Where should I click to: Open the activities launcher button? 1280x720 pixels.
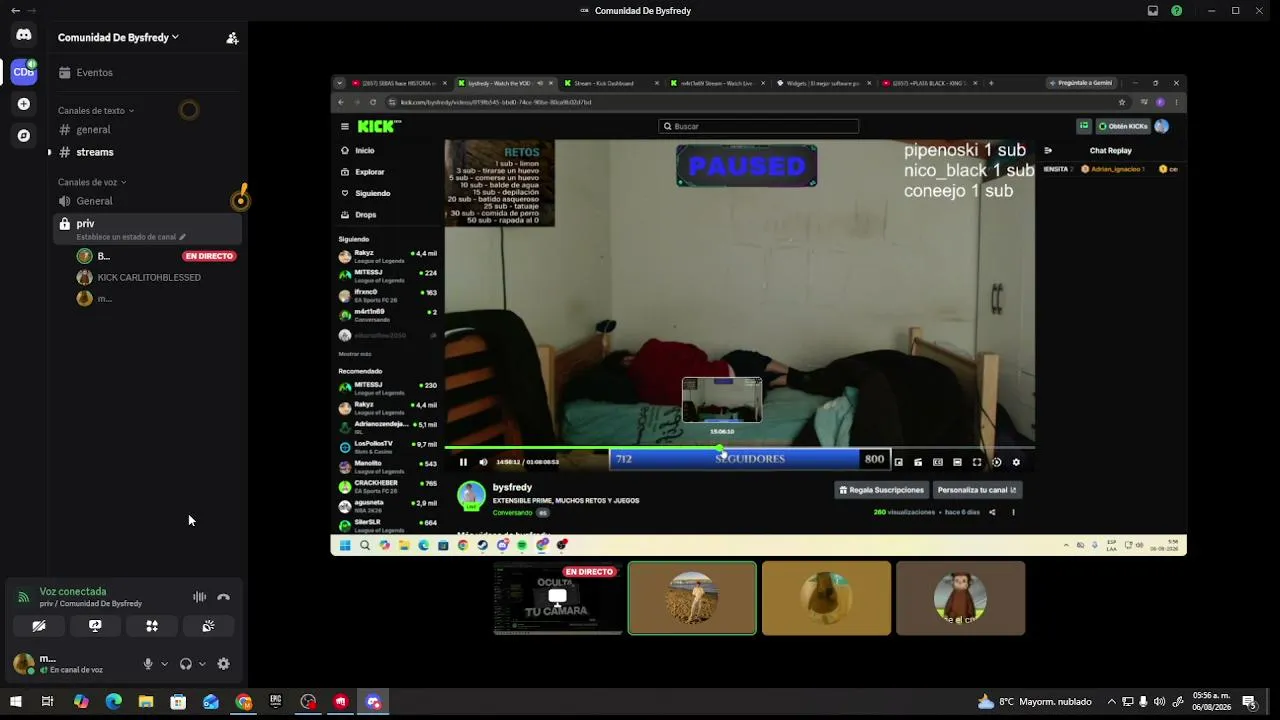pyautogui.click(x=152, y=626)
